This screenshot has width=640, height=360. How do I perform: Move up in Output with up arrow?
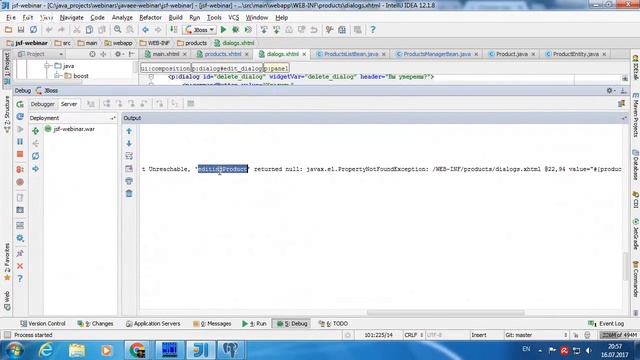[x=129, y=131]
